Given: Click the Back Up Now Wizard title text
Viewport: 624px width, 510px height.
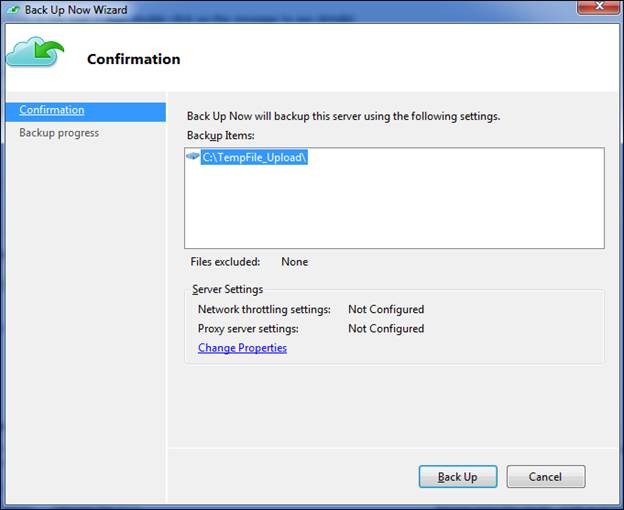Looking at the screenshot, I should point(75,9).
